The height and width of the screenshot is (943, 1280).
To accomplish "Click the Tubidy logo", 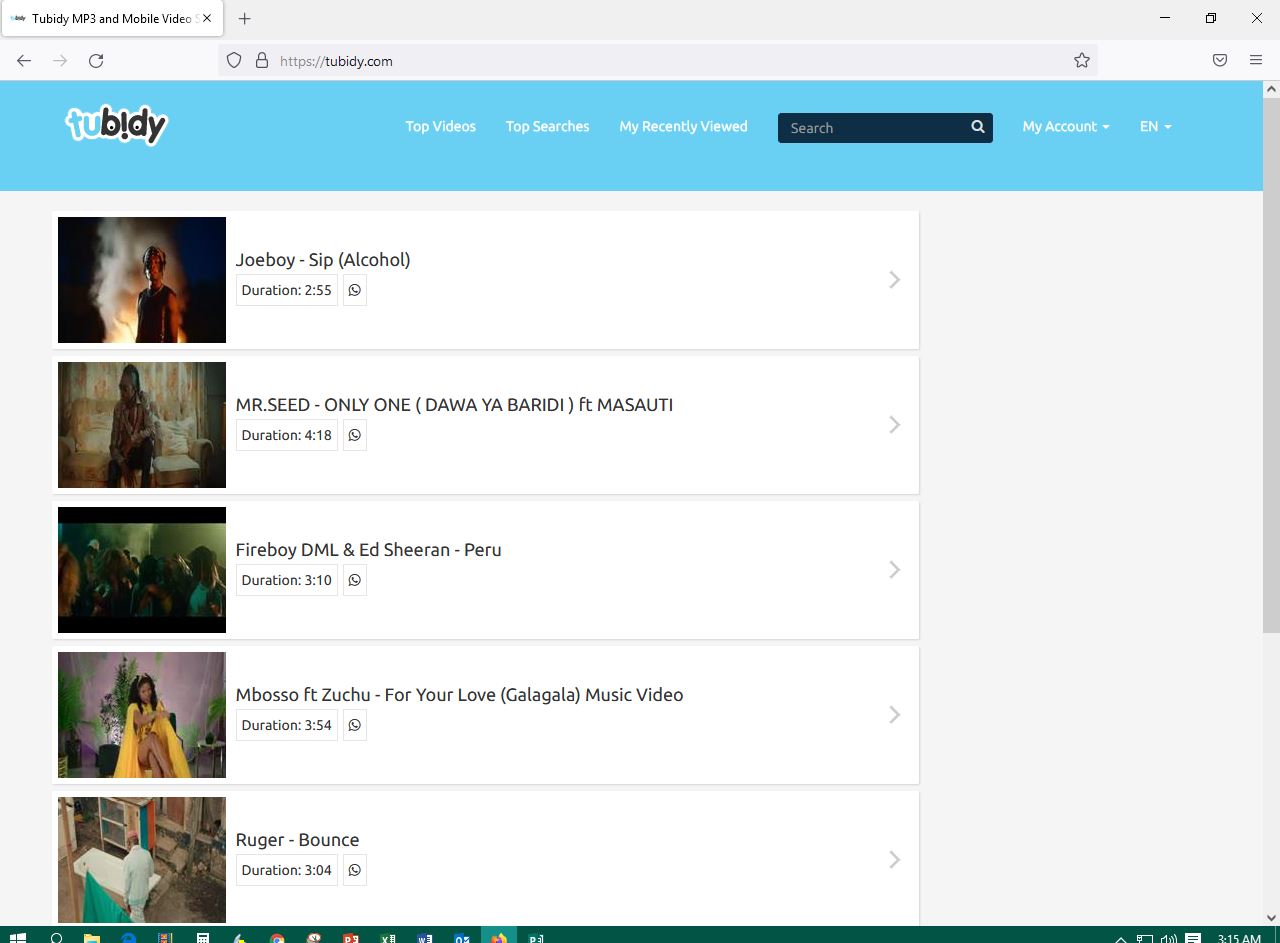I will [x=116, y=125].
